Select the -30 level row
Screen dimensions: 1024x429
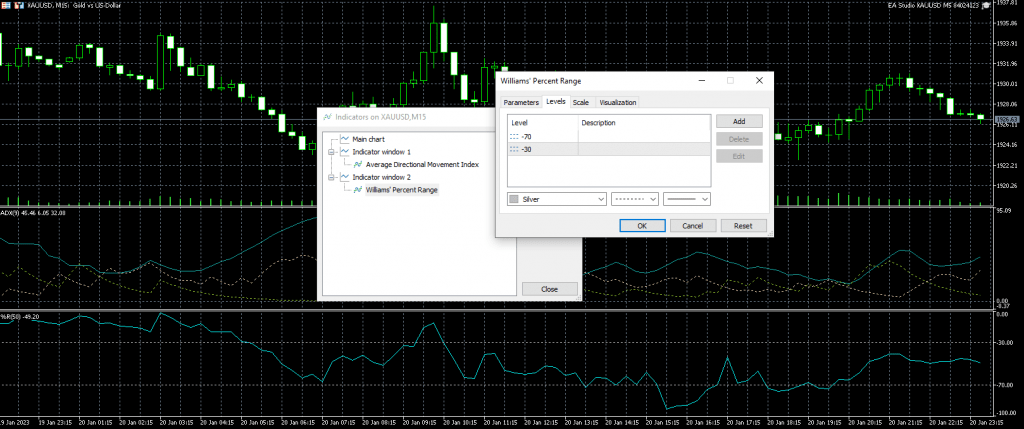tap(560, 149)
